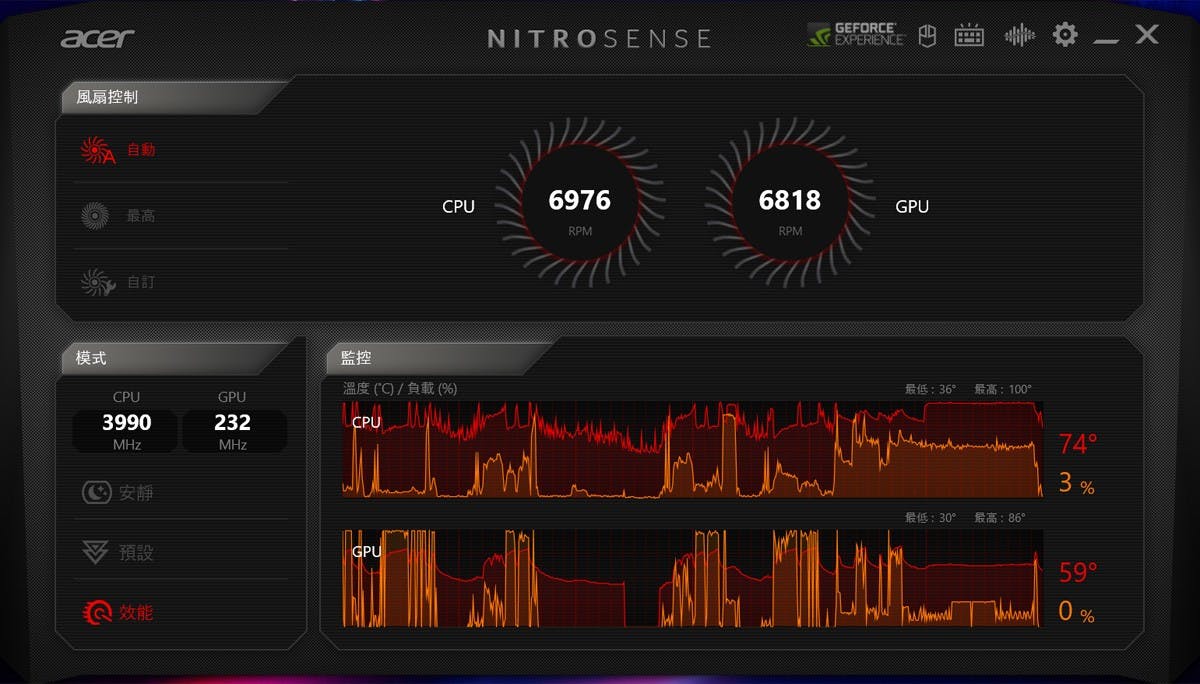Click the CPU temperature and load graph
This screenshot has height=684, width=1200.
692,449
